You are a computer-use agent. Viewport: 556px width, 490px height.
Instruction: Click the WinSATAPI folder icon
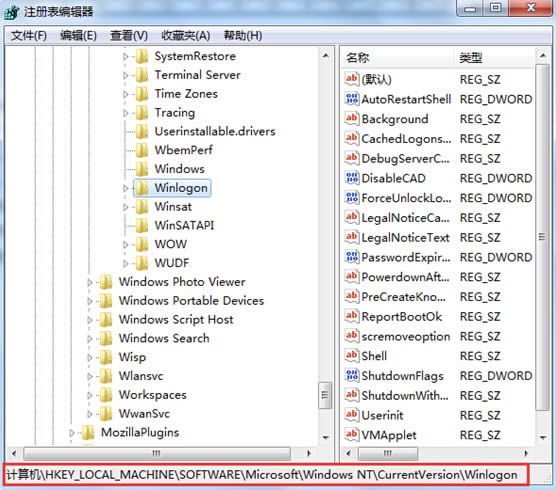[x=142, y=225]
